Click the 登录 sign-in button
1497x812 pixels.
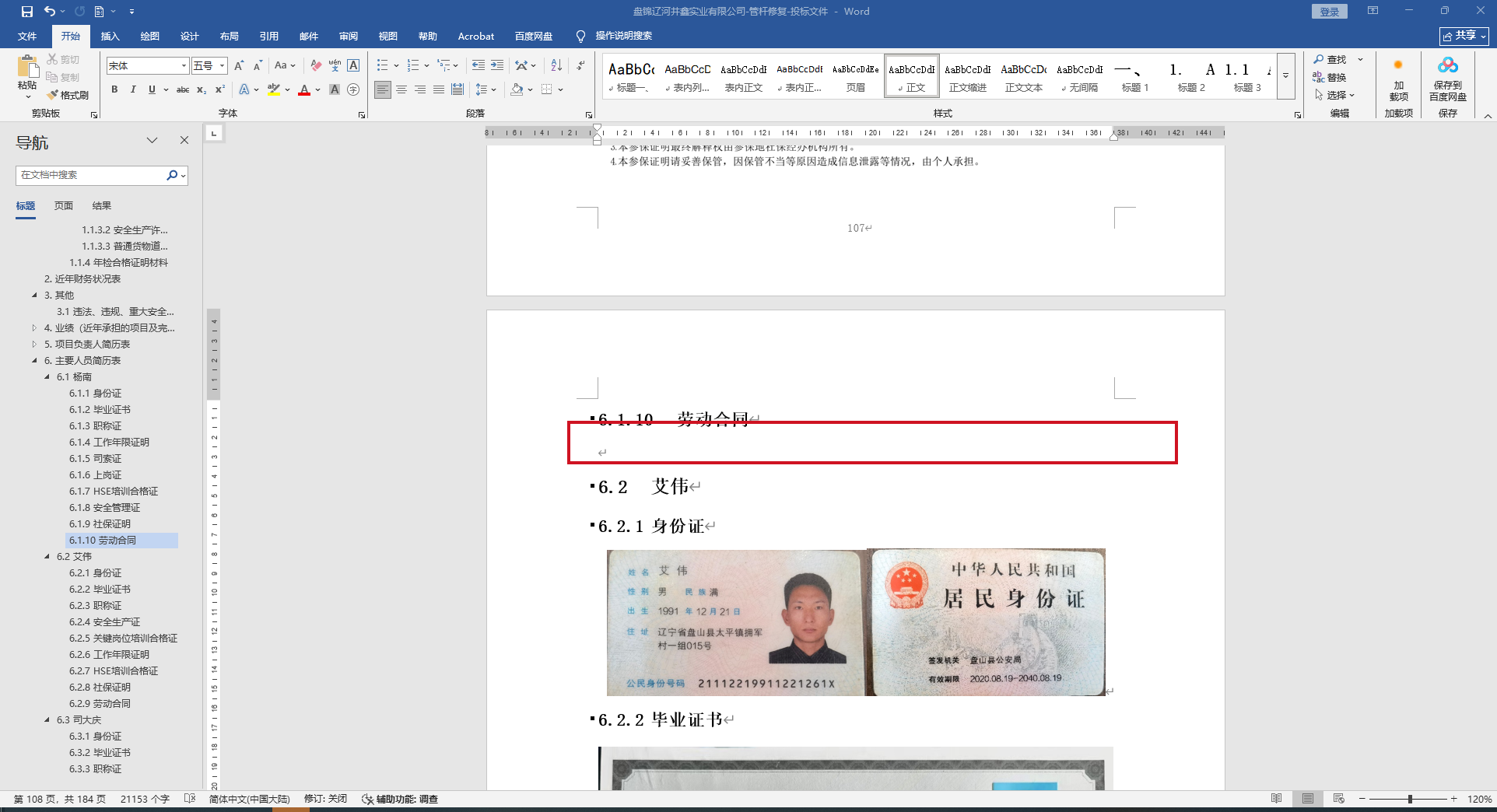tap(1330, 12)
